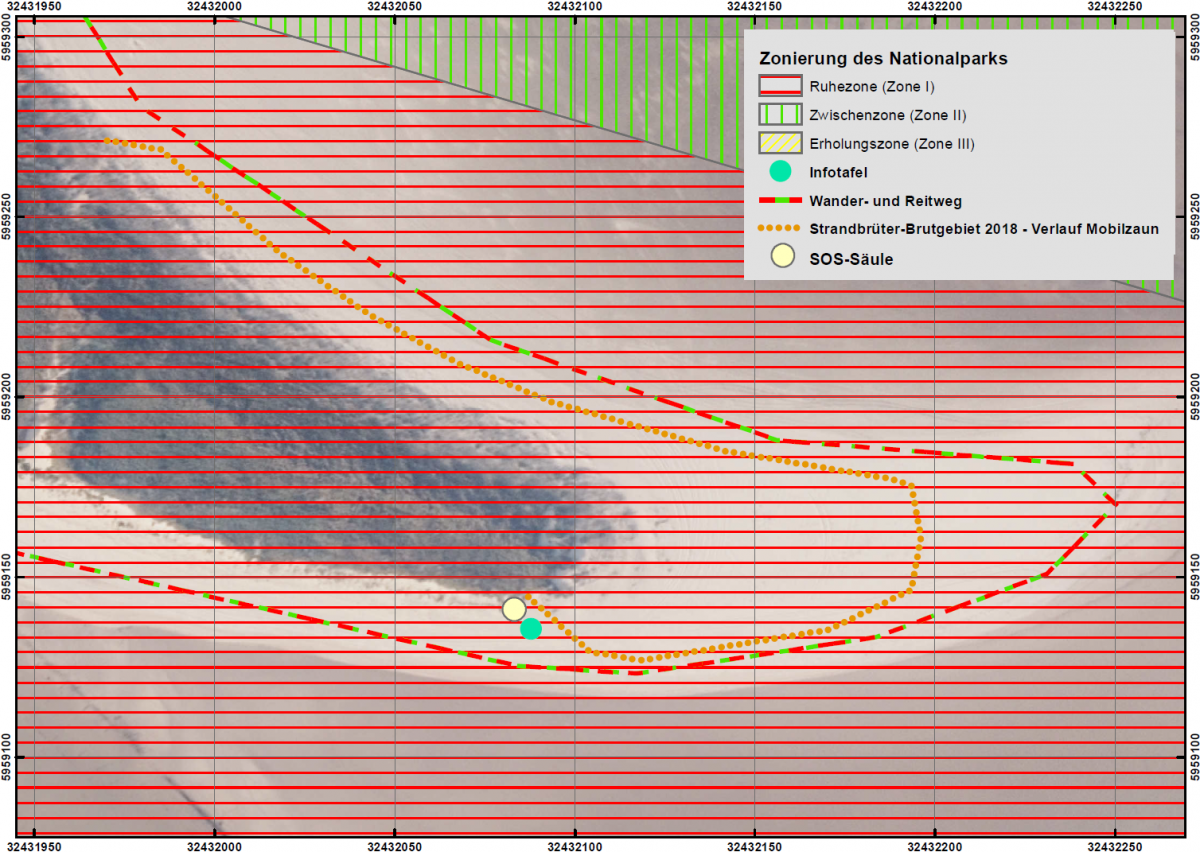Image resolution: width=1200 pixels, height=852 pixels.
Task: Click the 'Erholungszone (Zone III)' legend label
Action: 892,144
